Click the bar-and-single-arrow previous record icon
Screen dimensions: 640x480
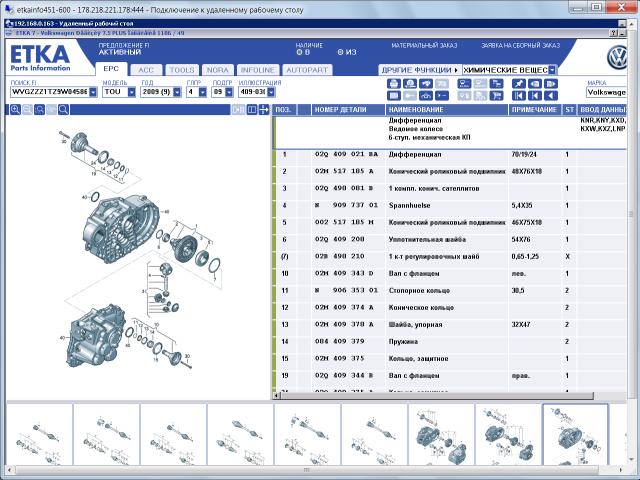(535, 96)
